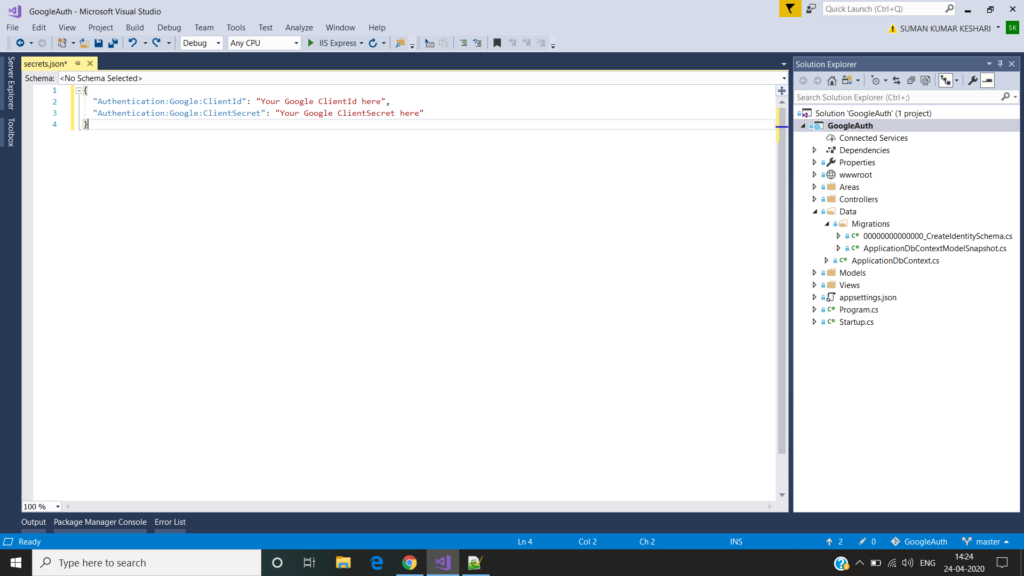Viewport: 1024px width, 576px height.
Task: Open the Toolbox side tab
Action: [10, 133]
